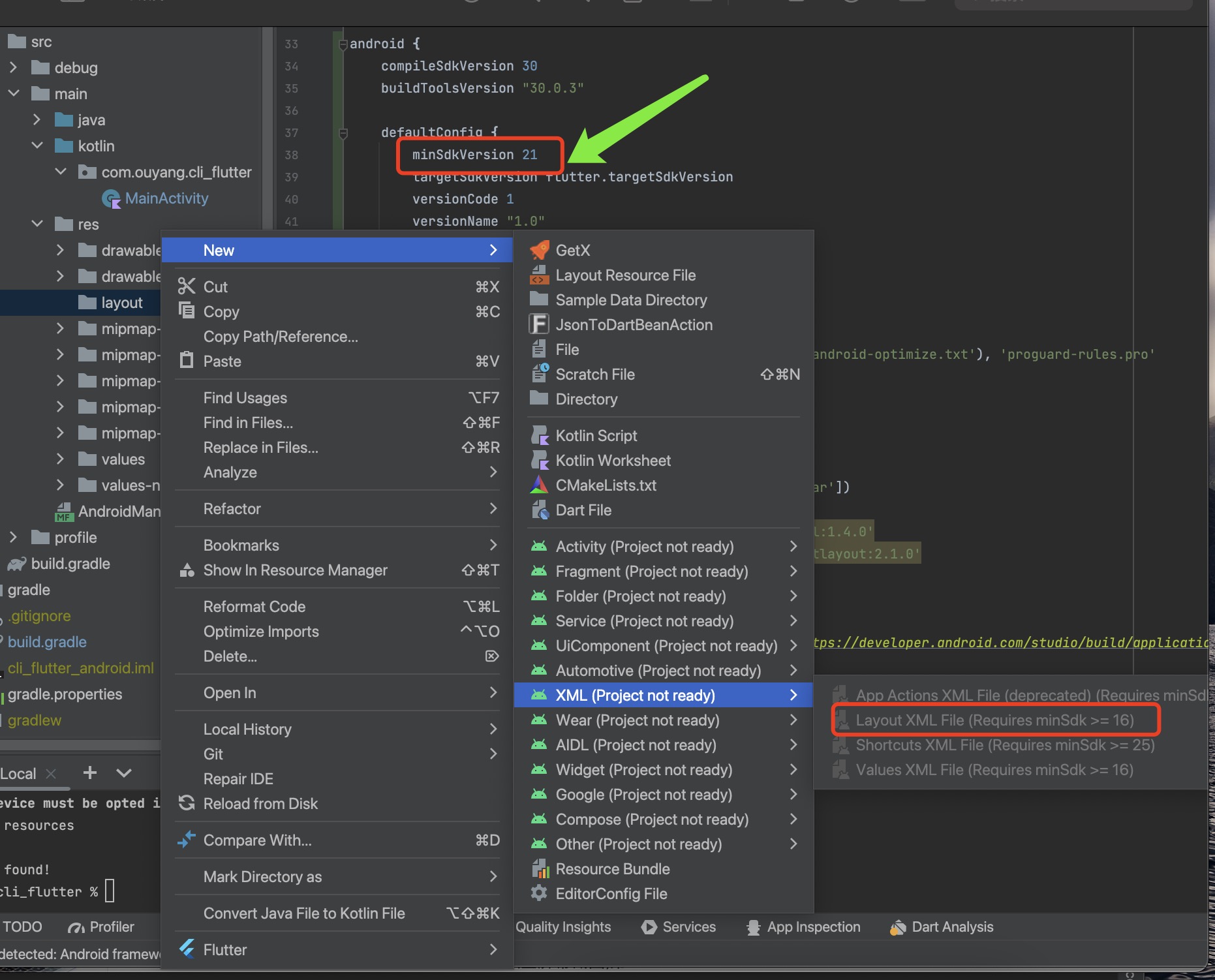Select Shortcuts XML File entry

[1006, 744]
